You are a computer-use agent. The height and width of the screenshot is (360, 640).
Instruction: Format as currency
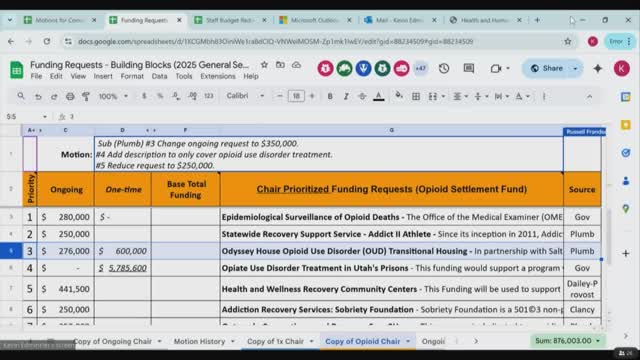[x=144, y=96]
